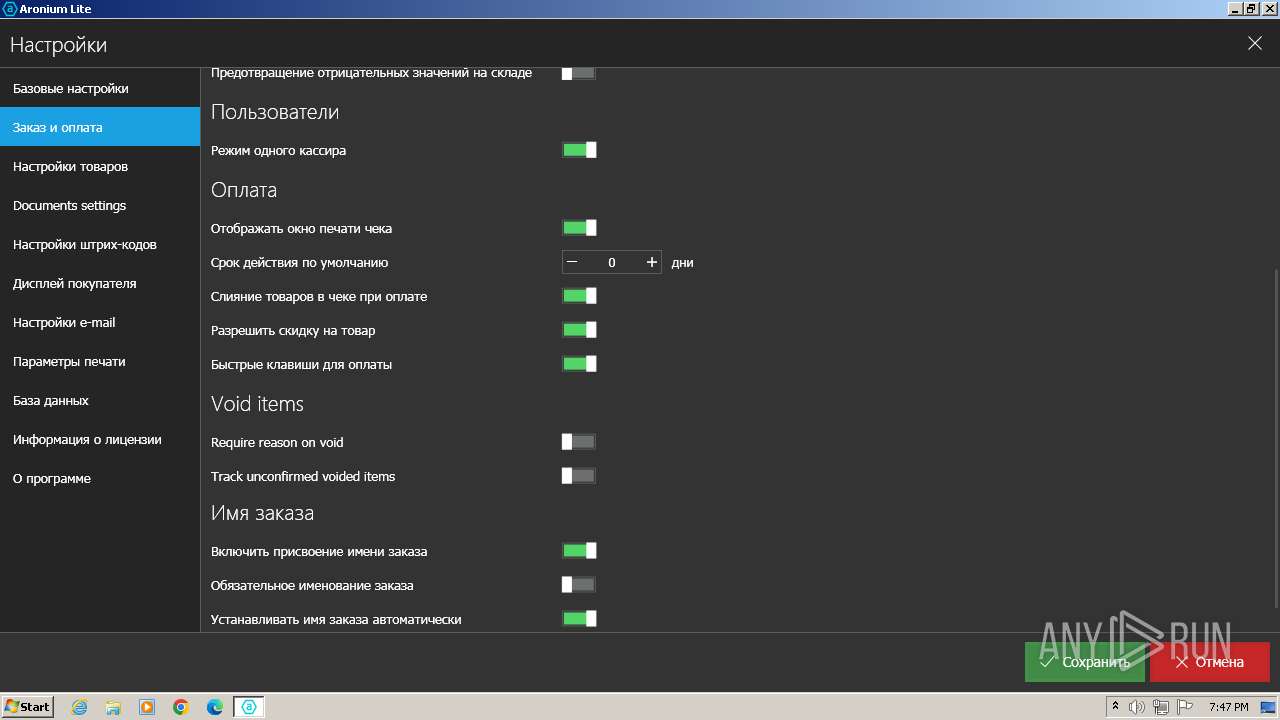
Task: Click Сохранить button
Action: point(1085,662)
